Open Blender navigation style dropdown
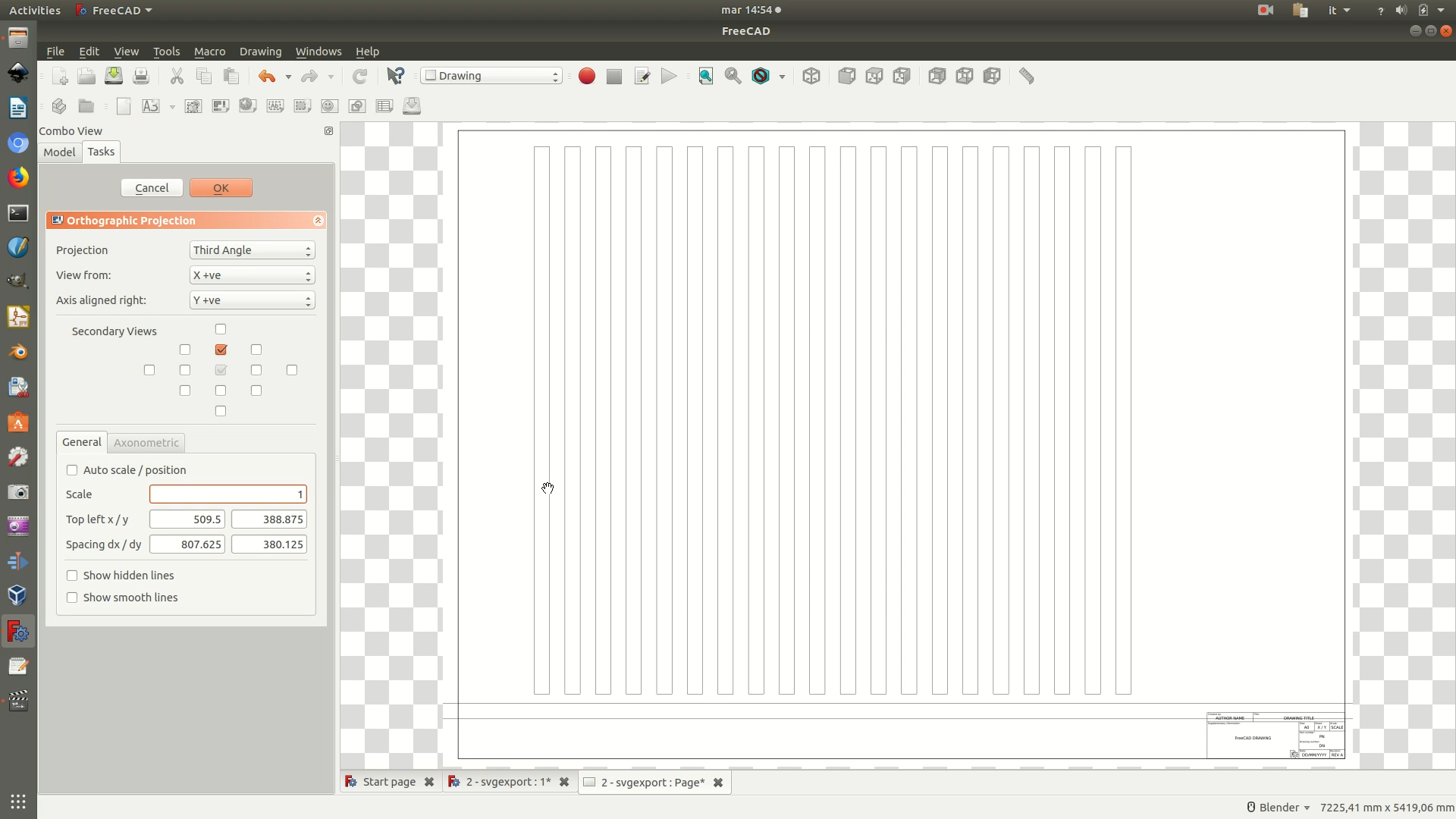 1279,808
